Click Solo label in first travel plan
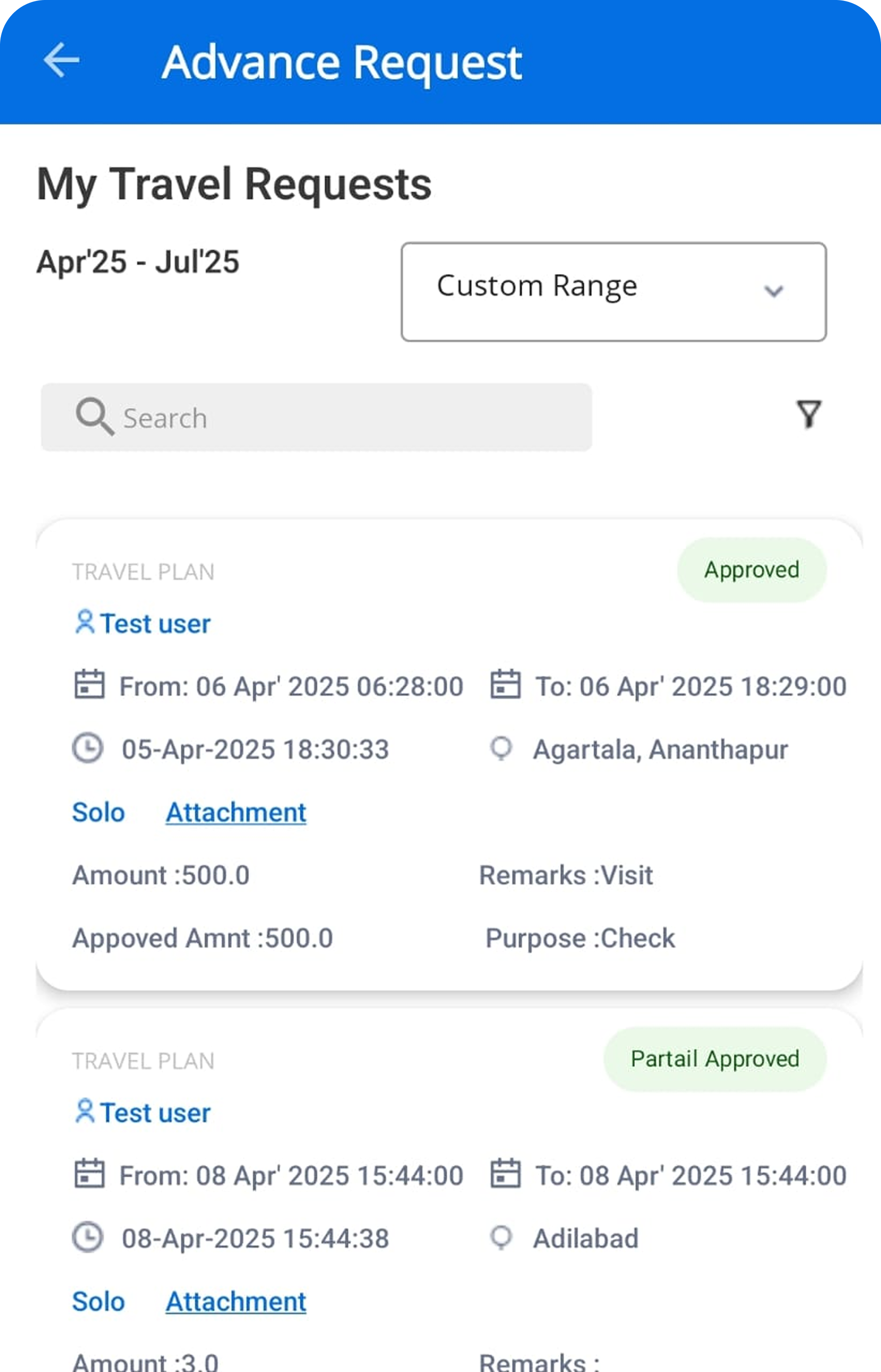This screenshot has width=881, height=1372. point(98,812)
